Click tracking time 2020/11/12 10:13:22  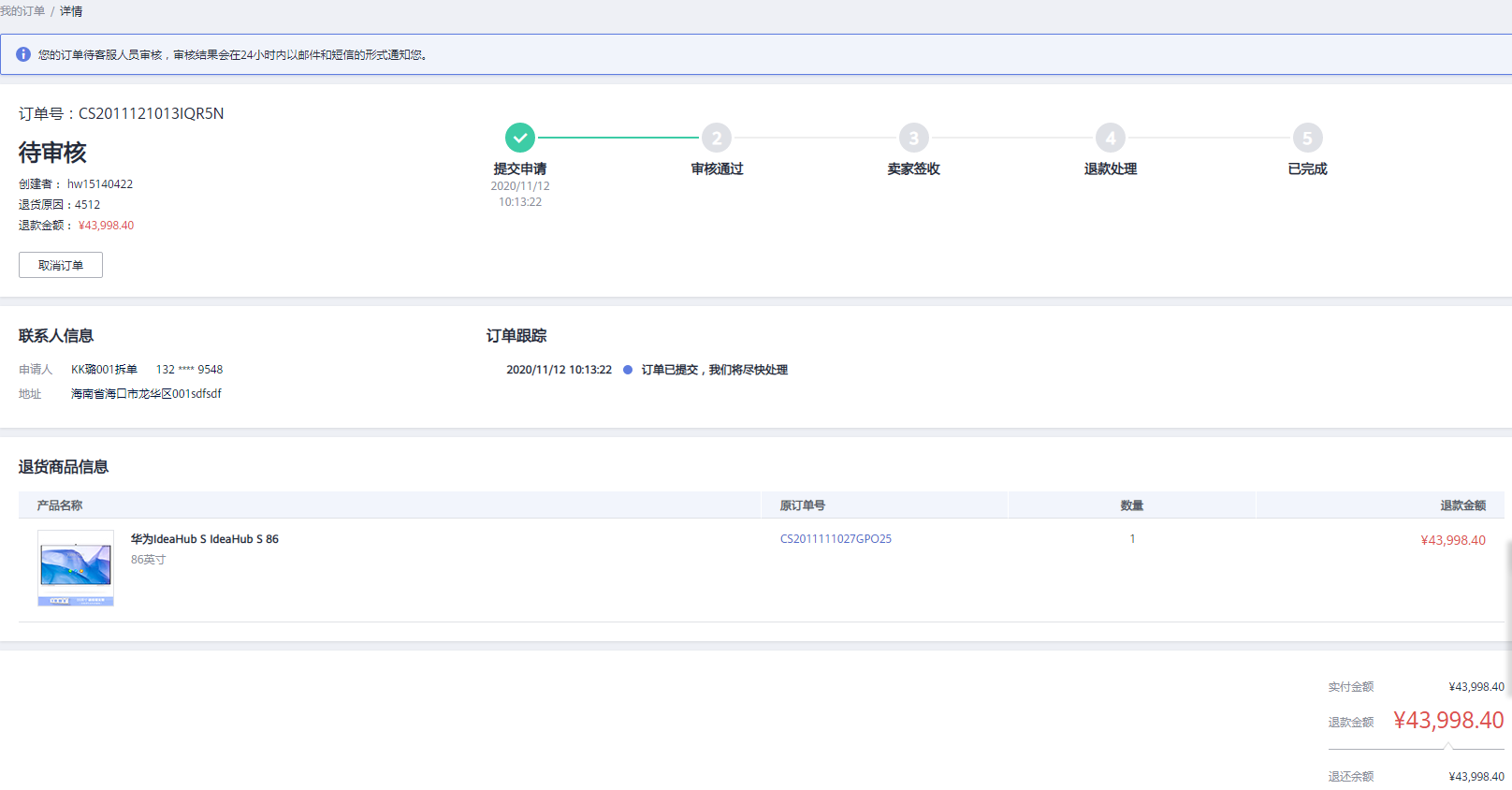click(x=560, y=370)
